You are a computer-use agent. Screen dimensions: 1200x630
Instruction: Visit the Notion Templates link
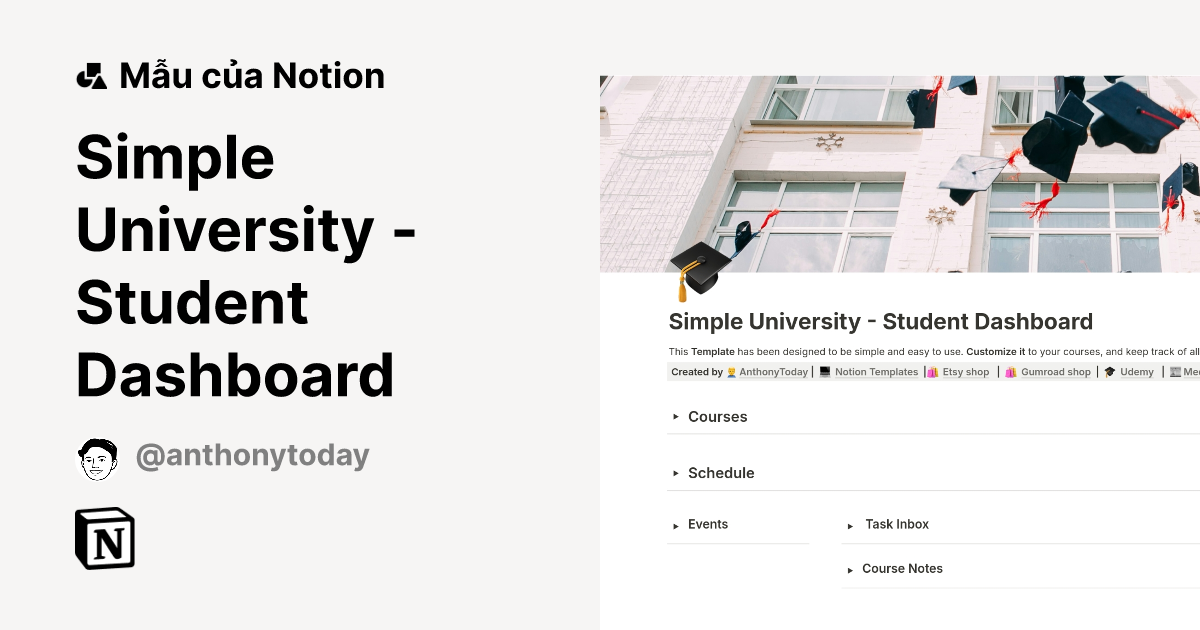tap(878, 371)
